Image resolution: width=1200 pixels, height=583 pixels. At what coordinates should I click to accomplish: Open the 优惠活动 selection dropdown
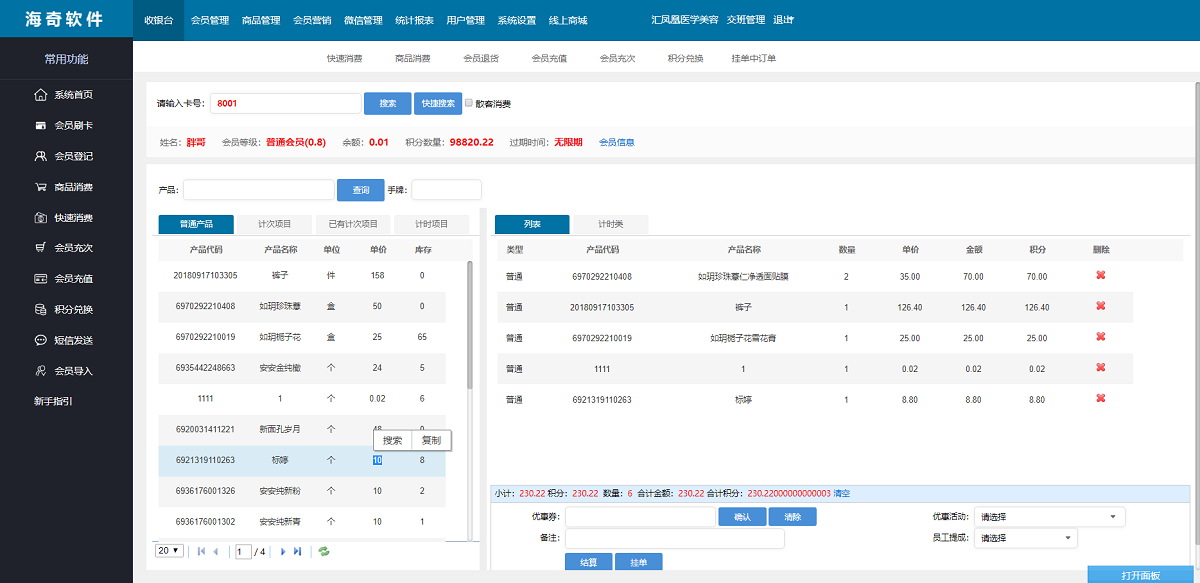click(1048, 517)
